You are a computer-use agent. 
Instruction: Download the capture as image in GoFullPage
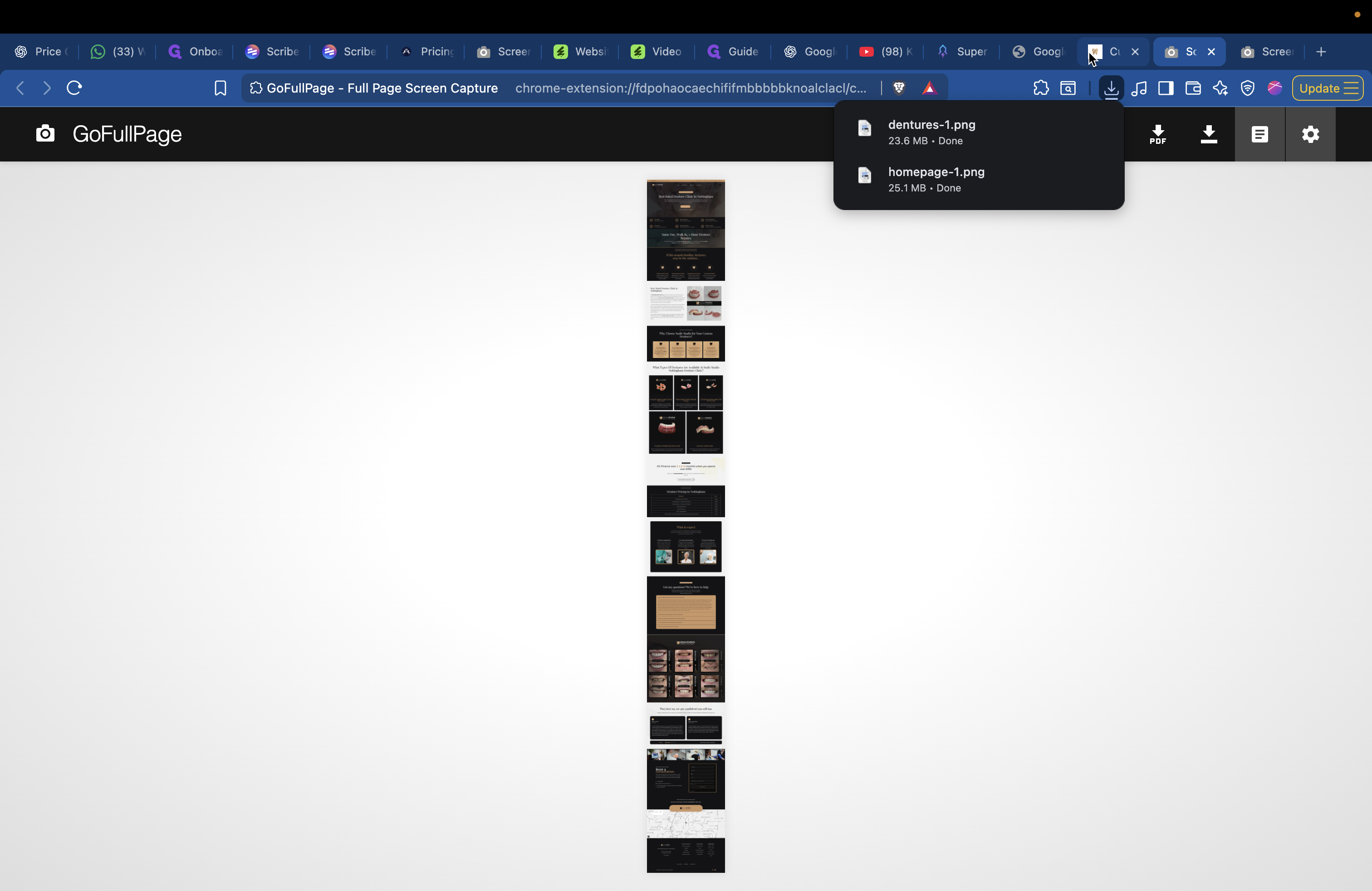click(1209, 134)
